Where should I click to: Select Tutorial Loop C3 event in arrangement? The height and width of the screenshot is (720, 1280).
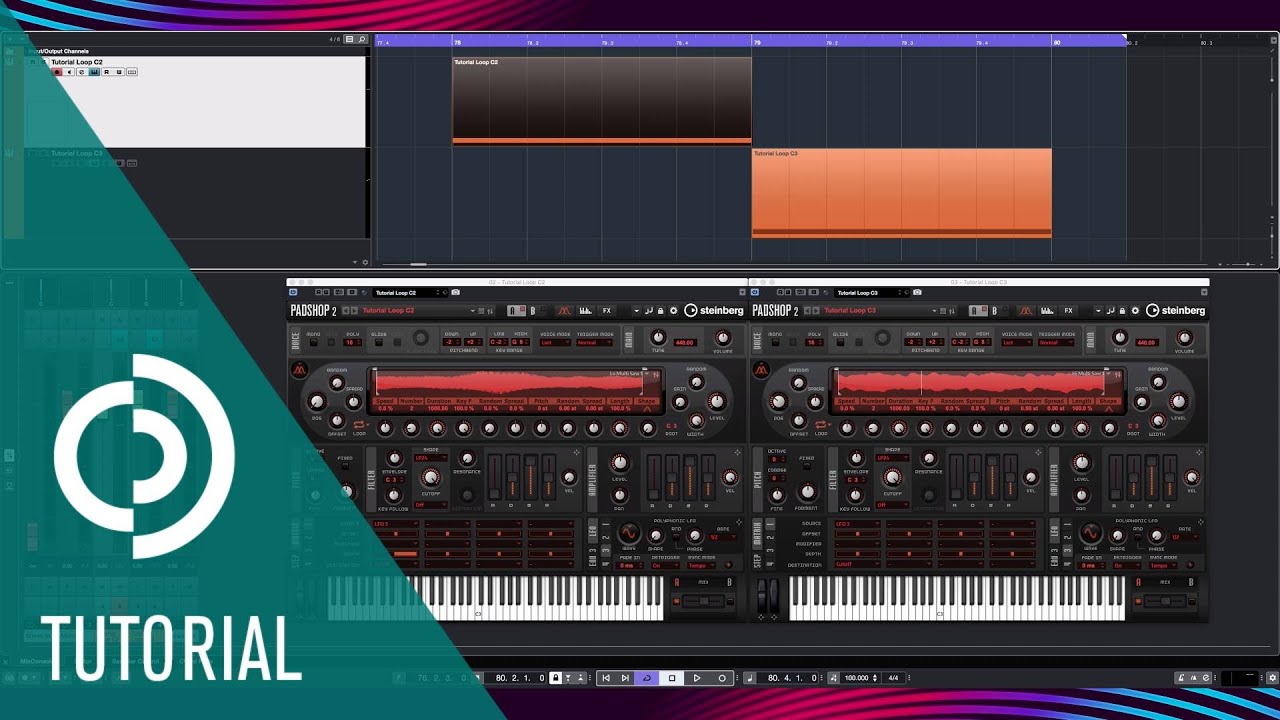pos(901,193)
